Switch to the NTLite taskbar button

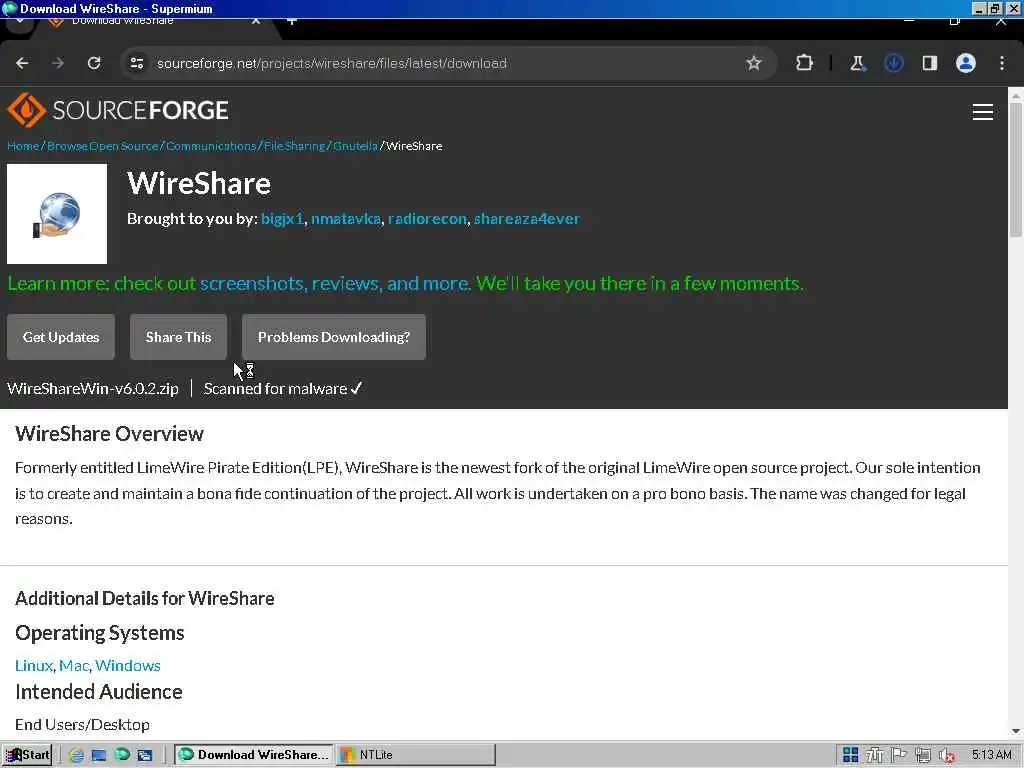point(415,755)
